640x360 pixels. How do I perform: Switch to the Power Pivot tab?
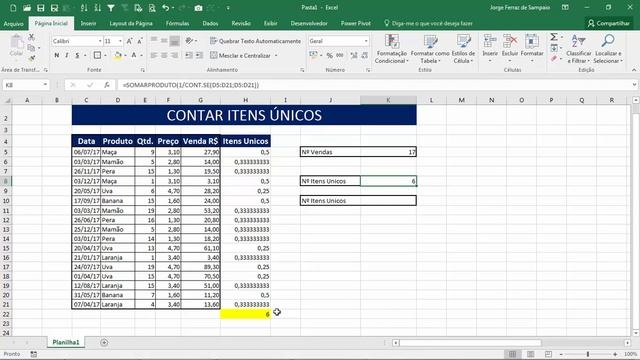point(356,24)
